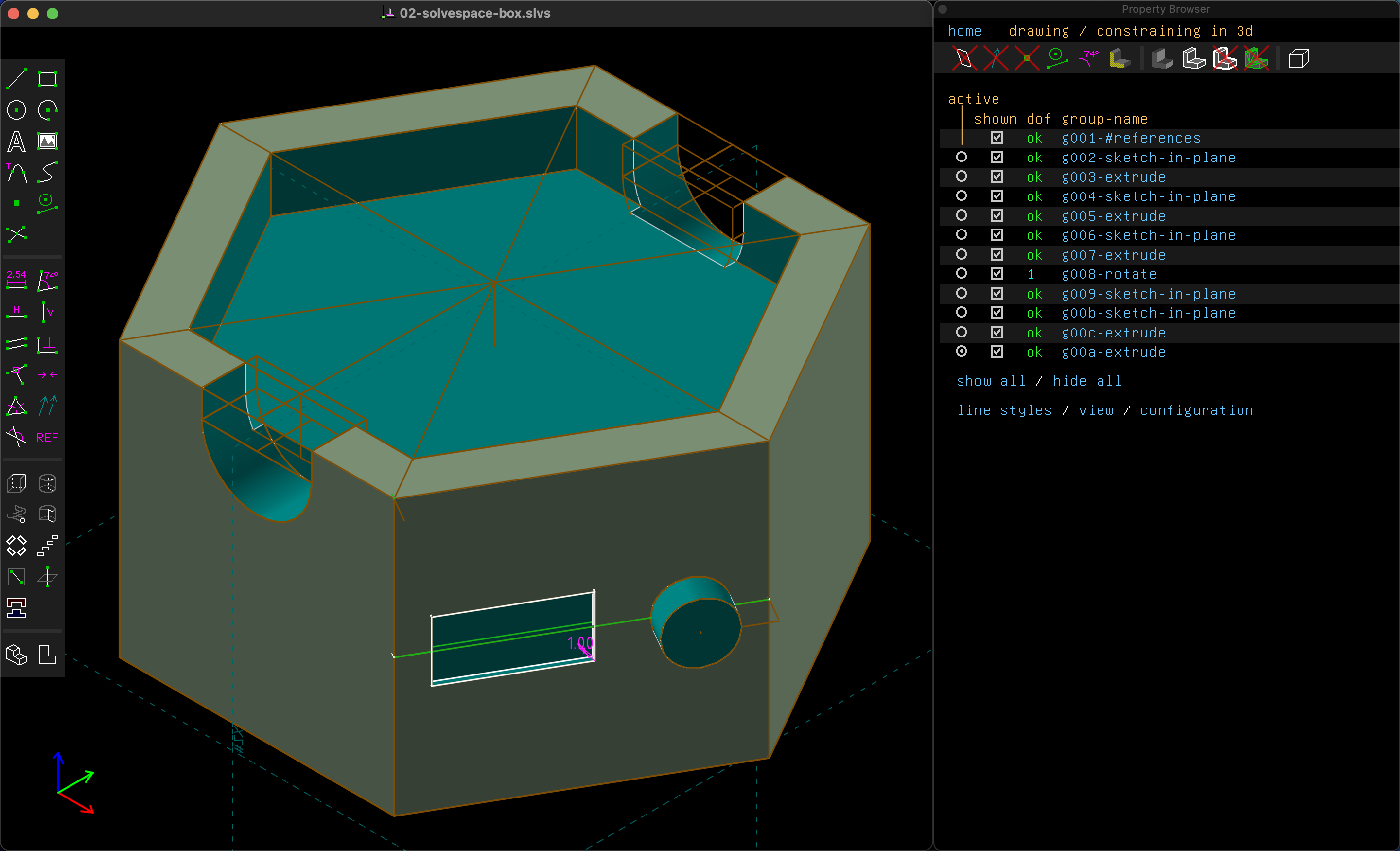Apply the perpendicular constraint tool
Image resolution: width=1400 pixels, height=851 pixels.
tap(47, 344)
